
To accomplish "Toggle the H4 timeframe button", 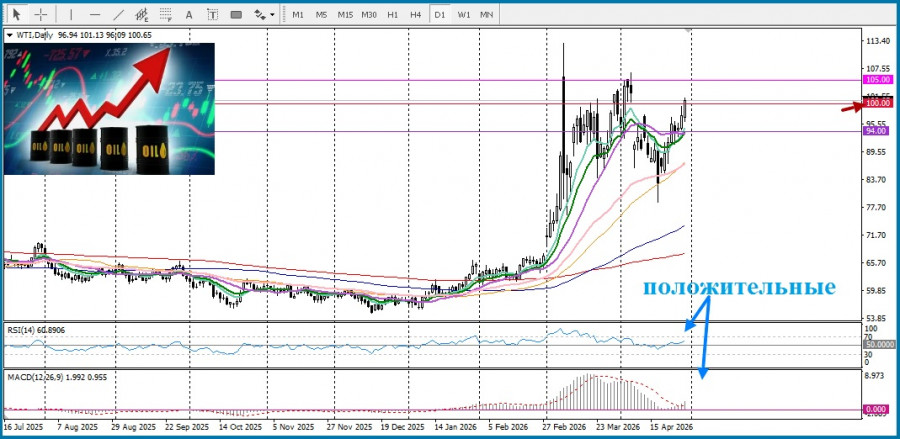I will point(415,15).
